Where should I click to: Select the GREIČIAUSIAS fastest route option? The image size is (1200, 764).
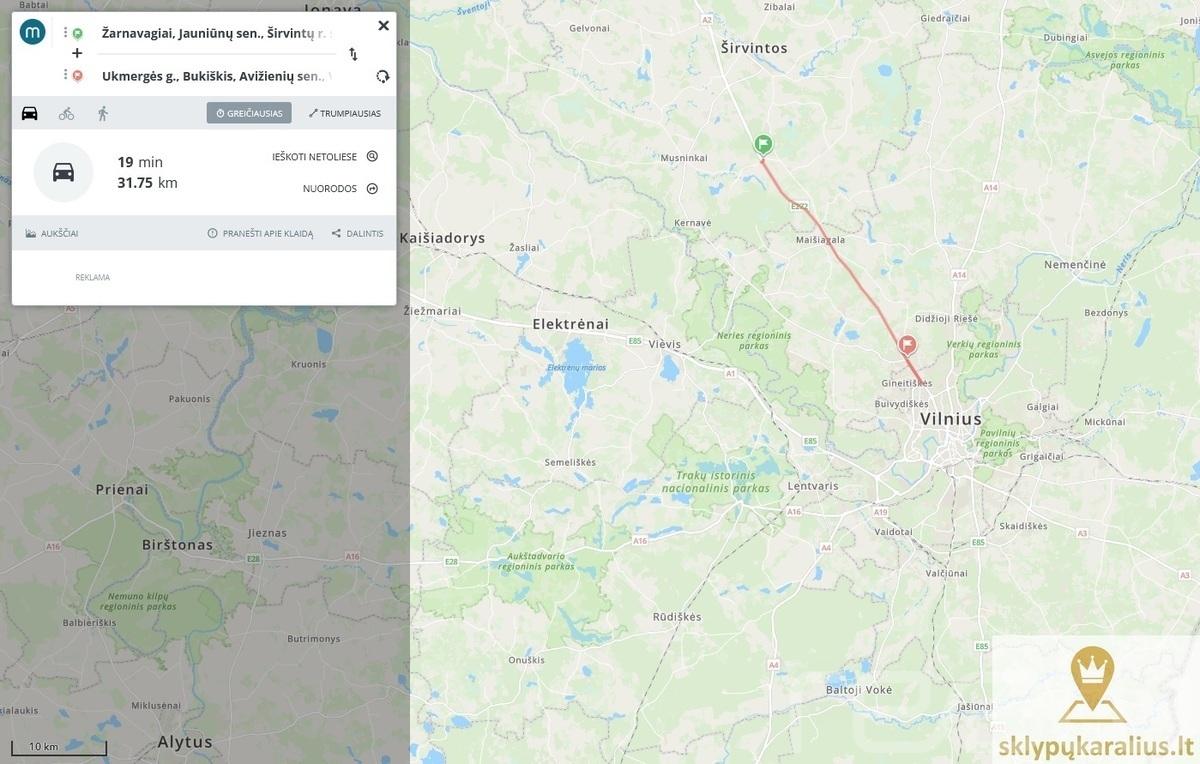click(x=249, y=113)
